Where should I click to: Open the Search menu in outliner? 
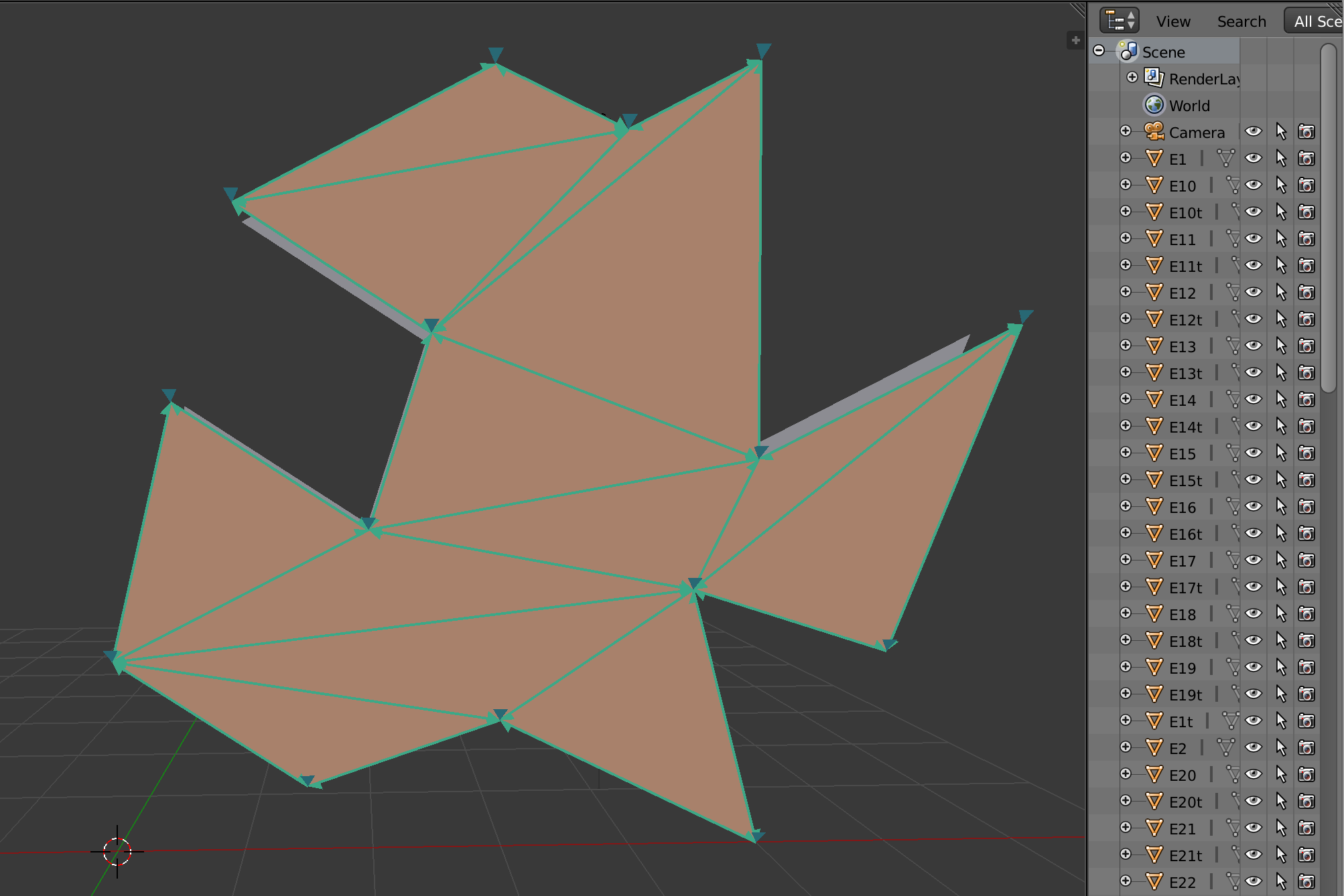click(x=1241, y=21)
